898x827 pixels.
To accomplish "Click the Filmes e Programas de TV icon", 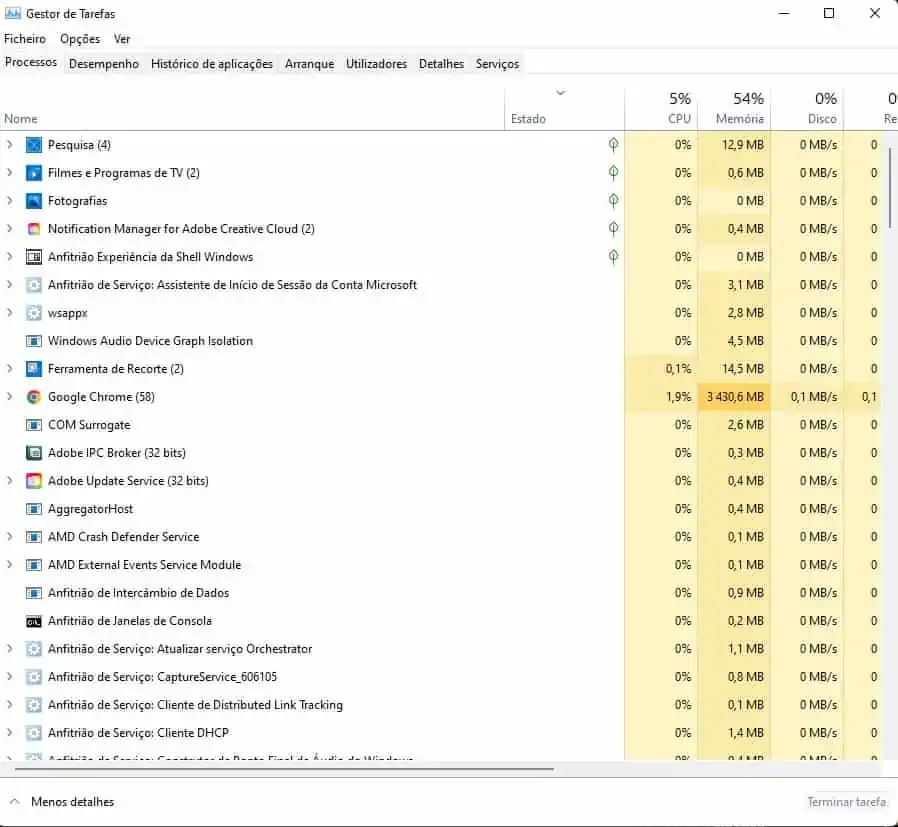I will point(34,173).
